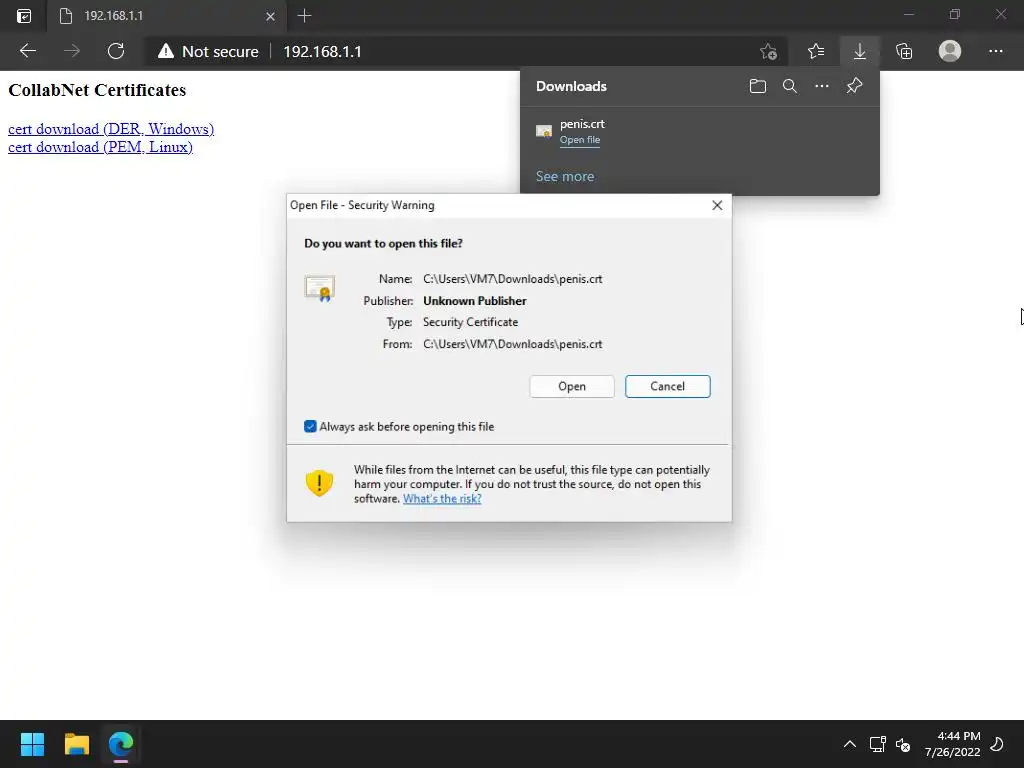Screen dimensions: 1024x768
Task: Uncheck Always ask before opening this file
Action: 310,426
